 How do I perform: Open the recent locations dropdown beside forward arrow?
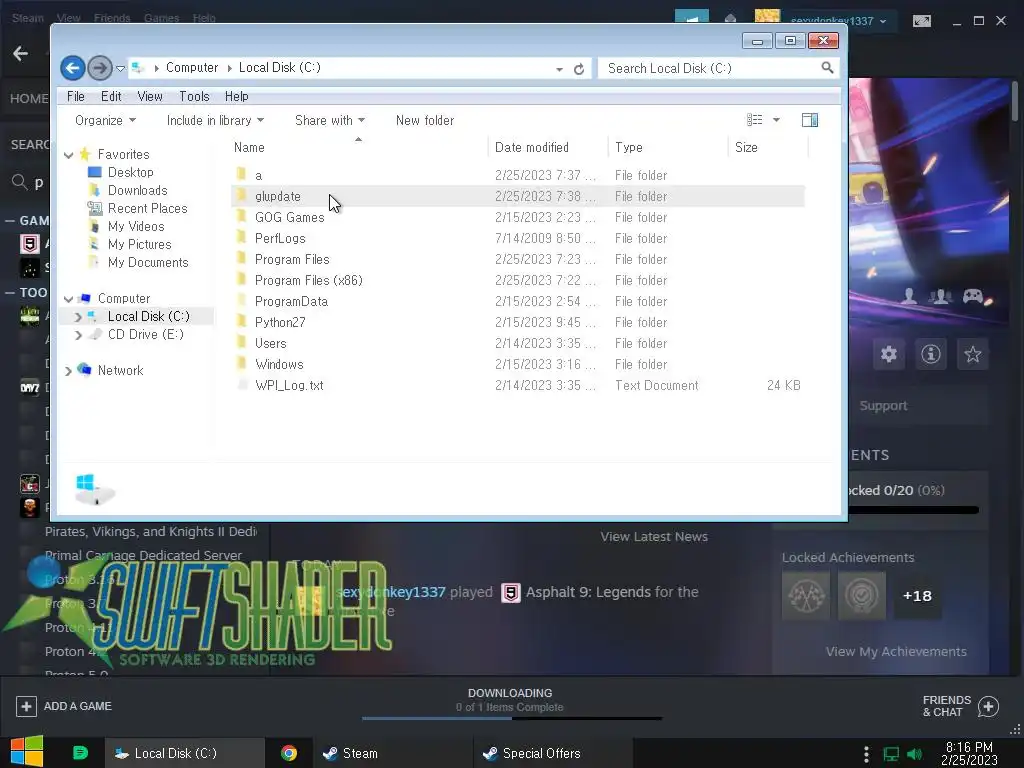click(120, 68)
